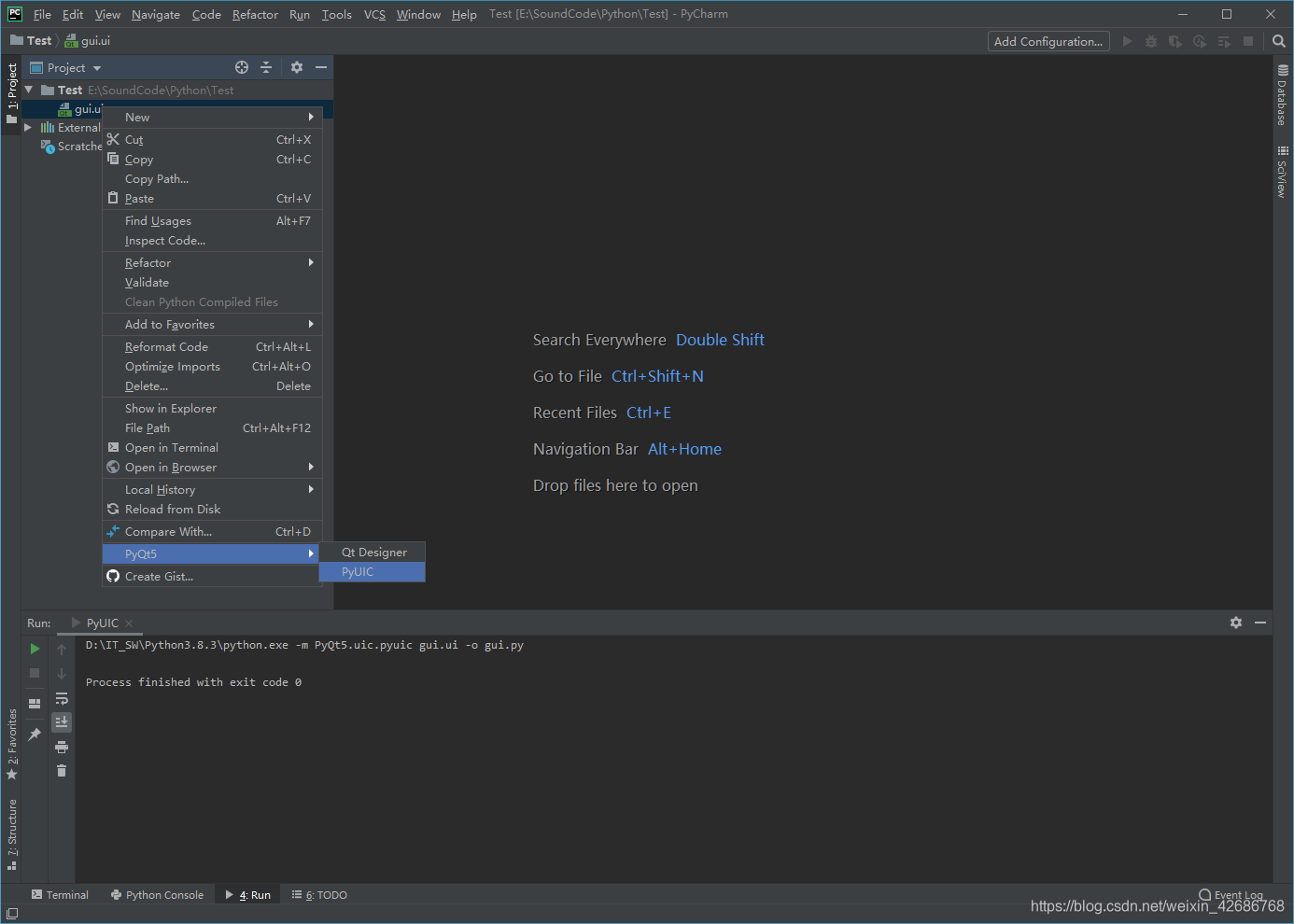1294x924 pixels.
Task: Click the Clear All trash icon
Action: [62, 771]
